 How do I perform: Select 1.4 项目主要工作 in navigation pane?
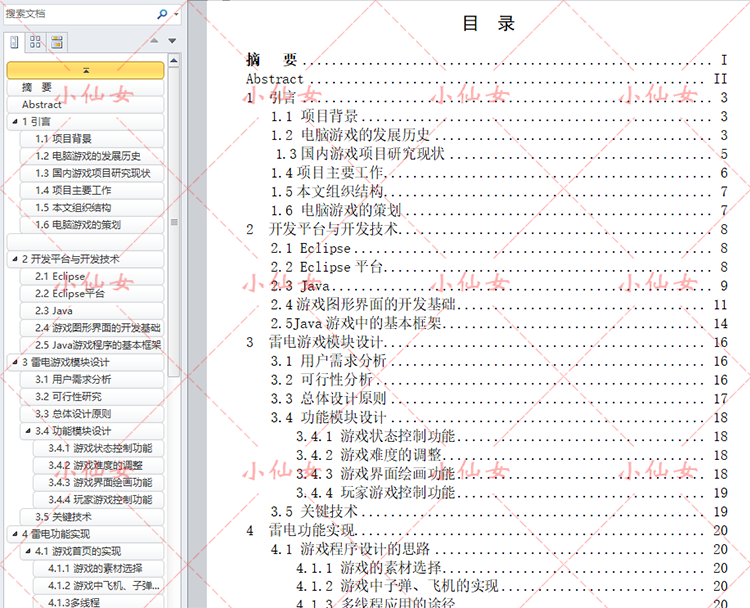point(92,190)
